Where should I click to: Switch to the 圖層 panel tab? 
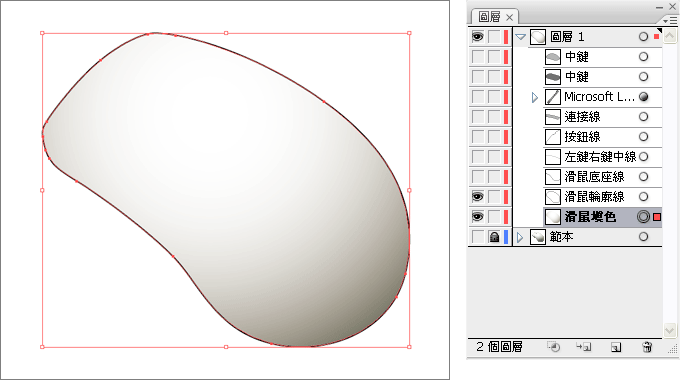pyautogui.click(x=490, y=17)
